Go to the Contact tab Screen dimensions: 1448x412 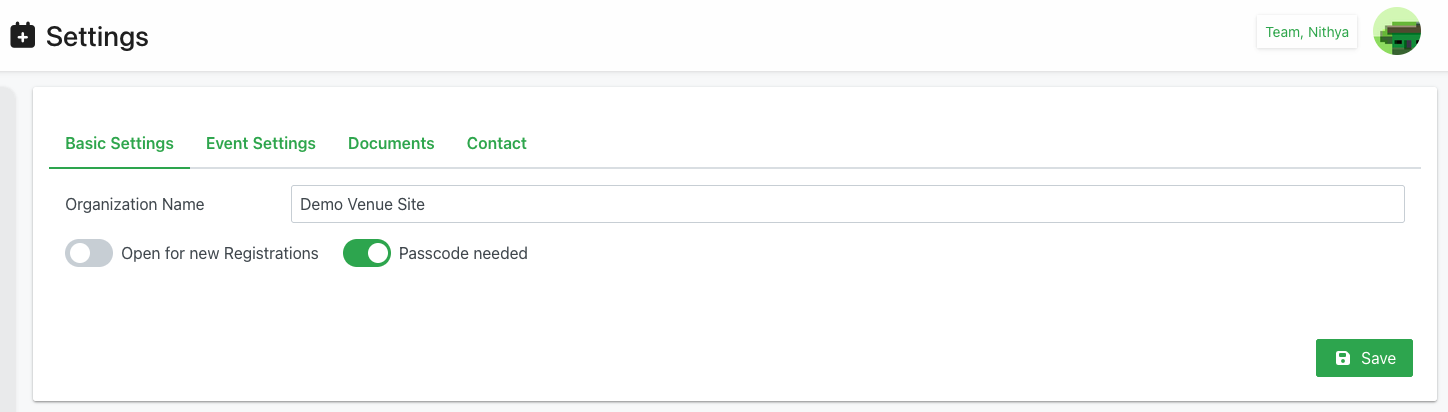pos(497,143)
